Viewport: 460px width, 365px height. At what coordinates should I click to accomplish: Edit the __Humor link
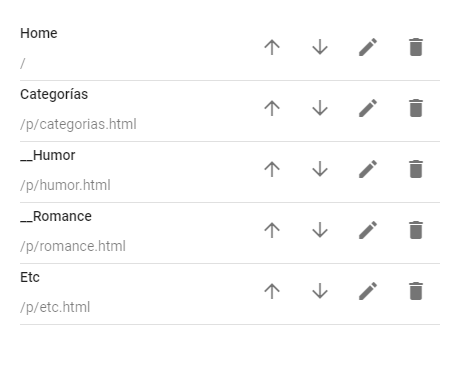click(368, 169)
